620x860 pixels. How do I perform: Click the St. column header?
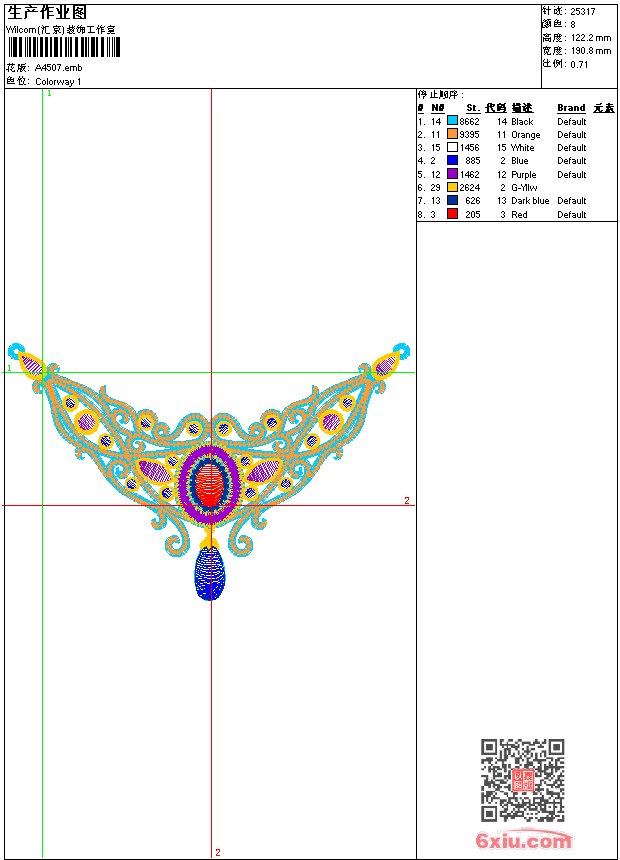pos(473,108)
